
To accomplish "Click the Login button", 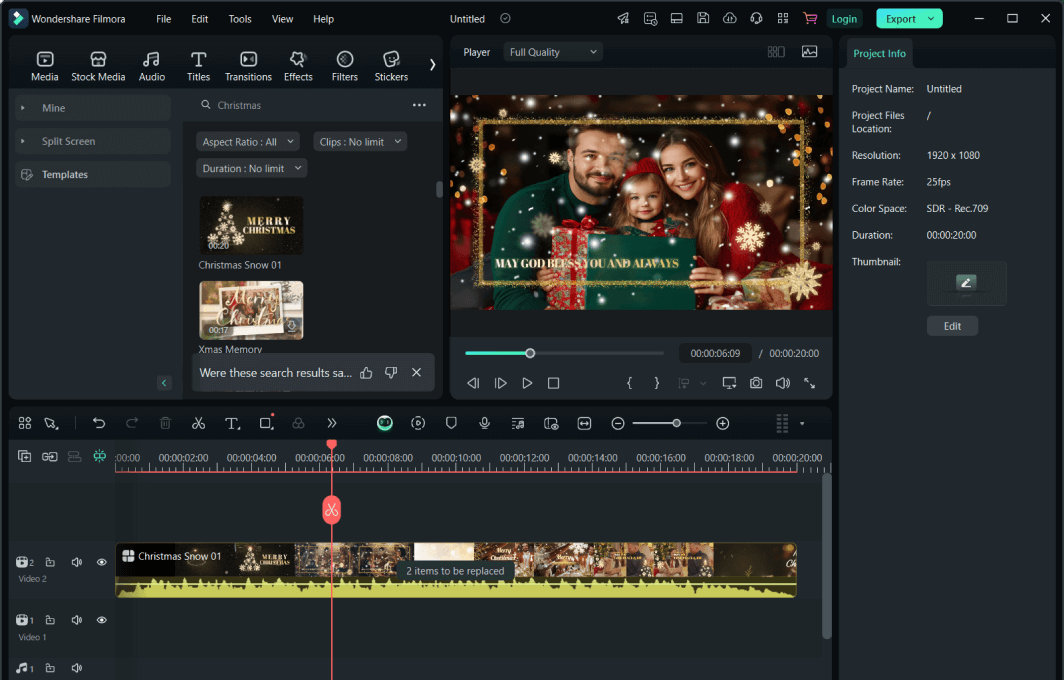I will (844, 19).
